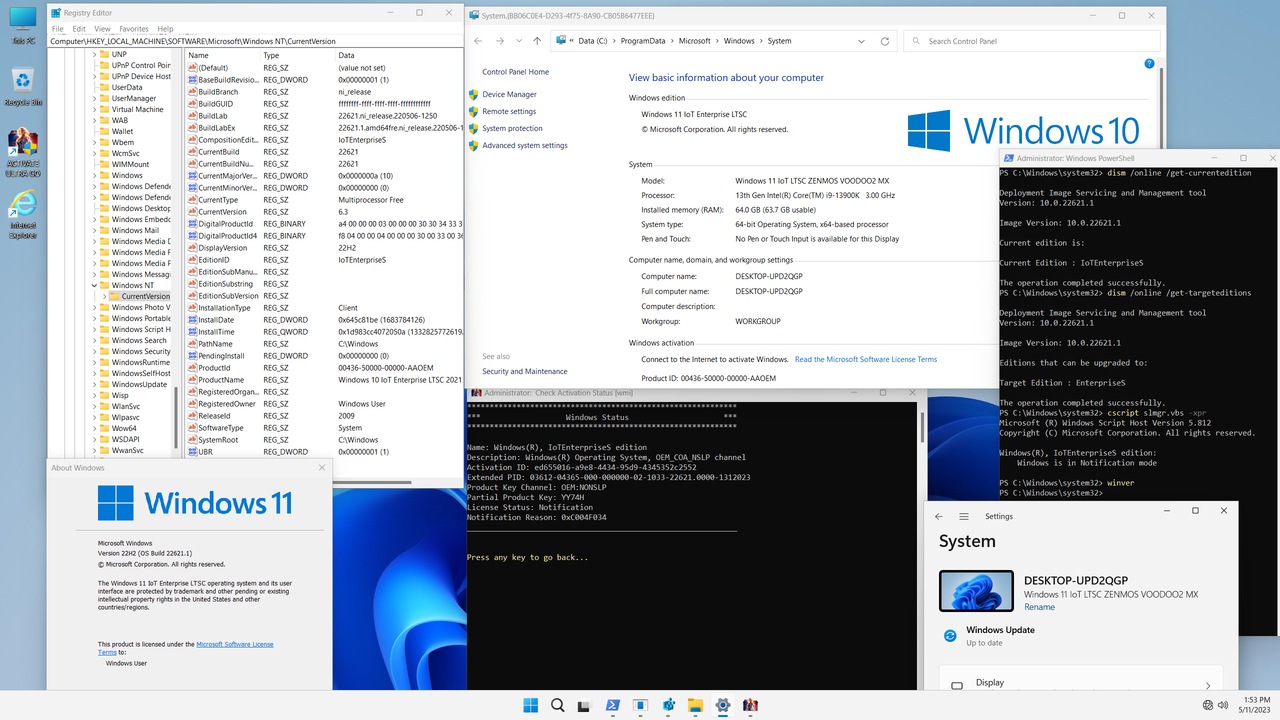This screenshot has width=1280, height=720.
Task: Open taskbar Search magnifier icon
Action: (558, 705)
